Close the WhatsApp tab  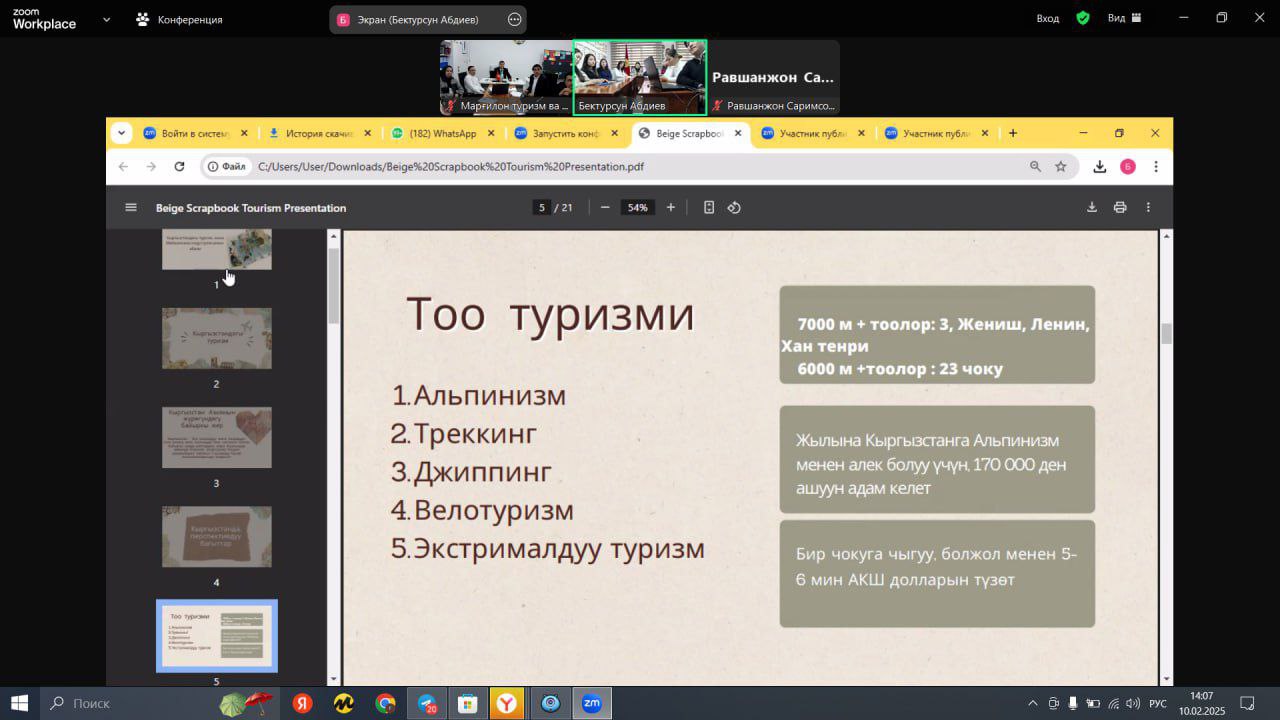pyautogui.click(x=491, y=133)
